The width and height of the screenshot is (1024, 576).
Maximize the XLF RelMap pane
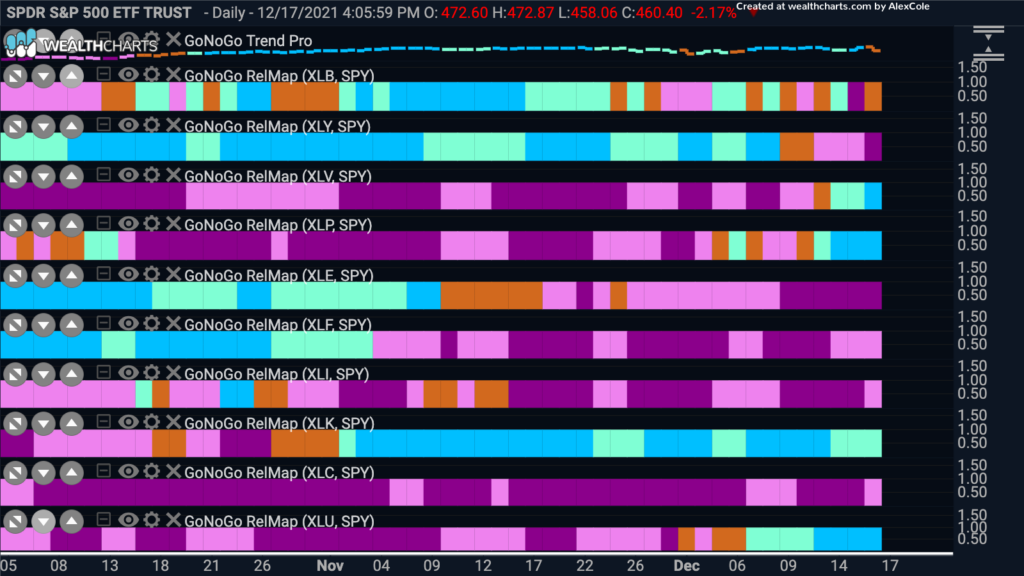coord(15,325)
